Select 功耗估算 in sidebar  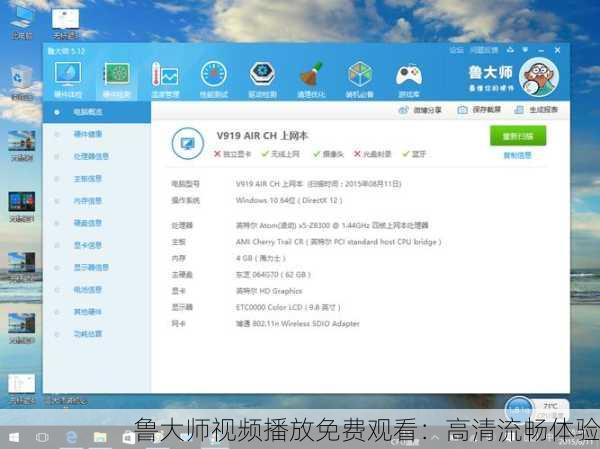tap(88, 334)
